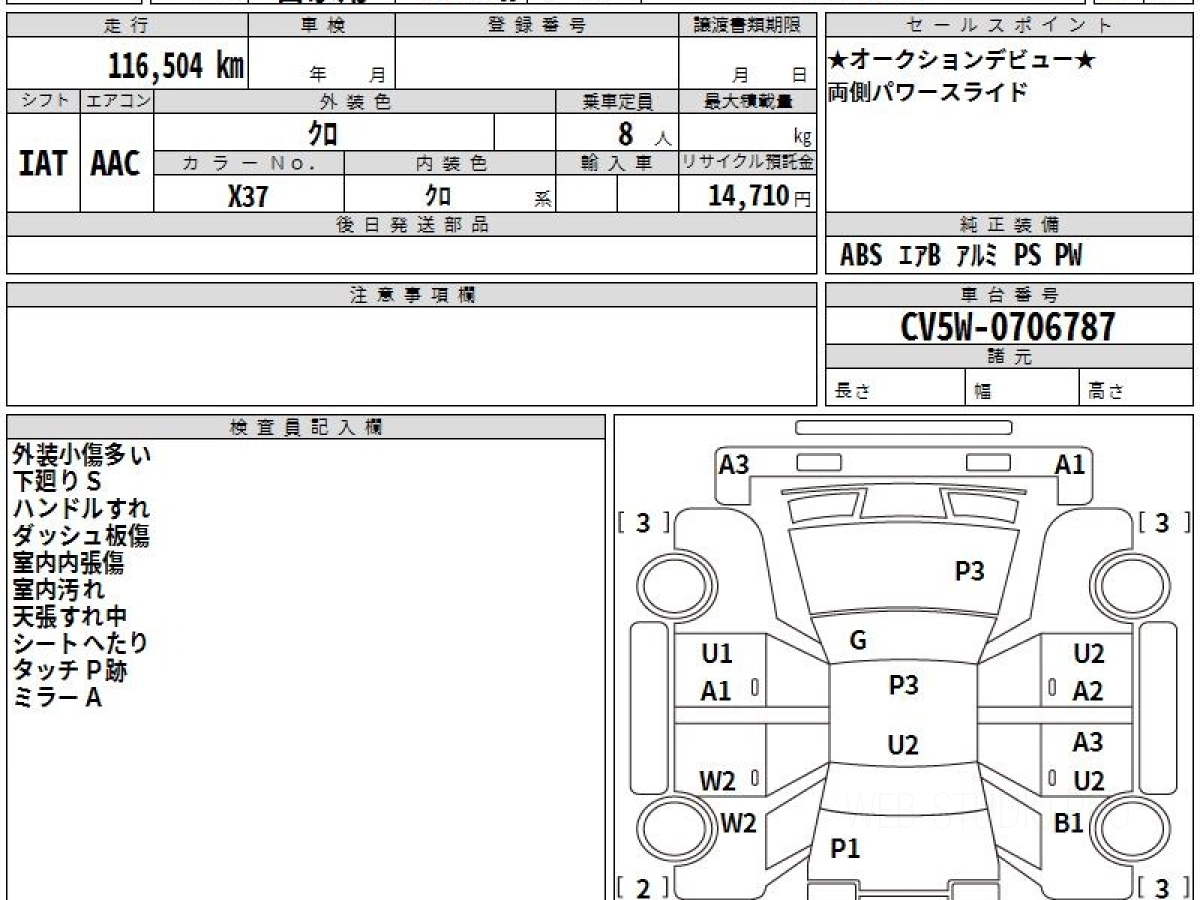1200x900 pixels.
Task: Select the inspector note ミラーA
Action: [57, 697]
